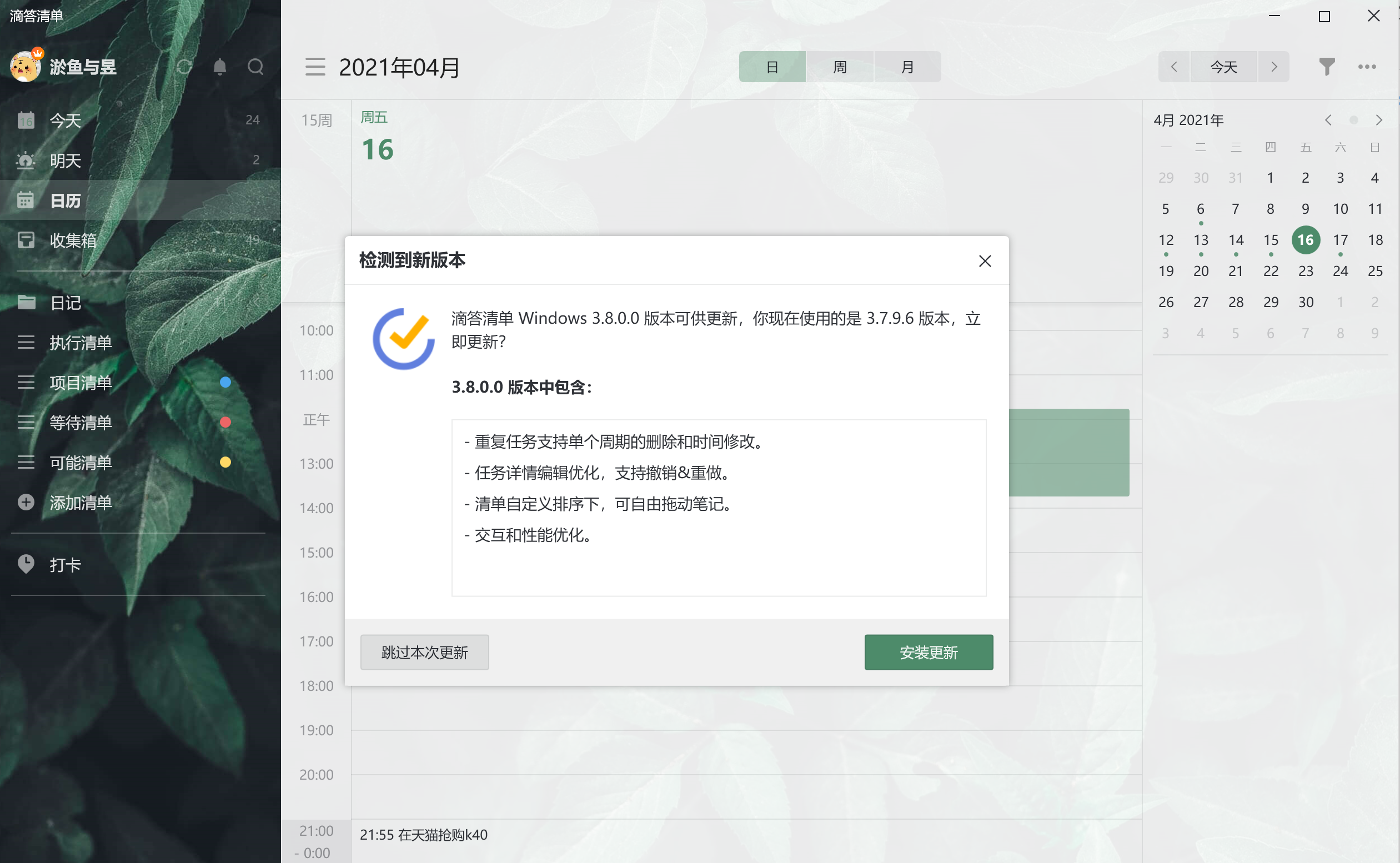This screenshot has height=863, width=1400.
Task: Click the user avatar picture
Action: pyautogui.click(x=24, y=67)
